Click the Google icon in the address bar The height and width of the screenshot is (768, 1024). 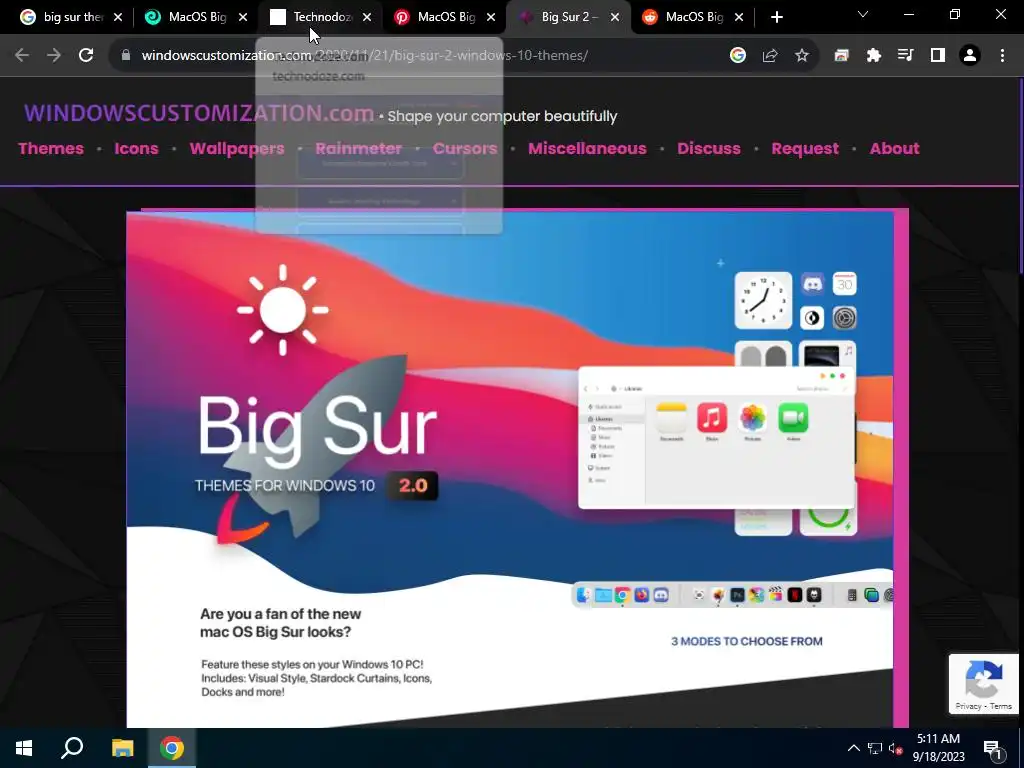pyautogui.click(x=738, y=56)
